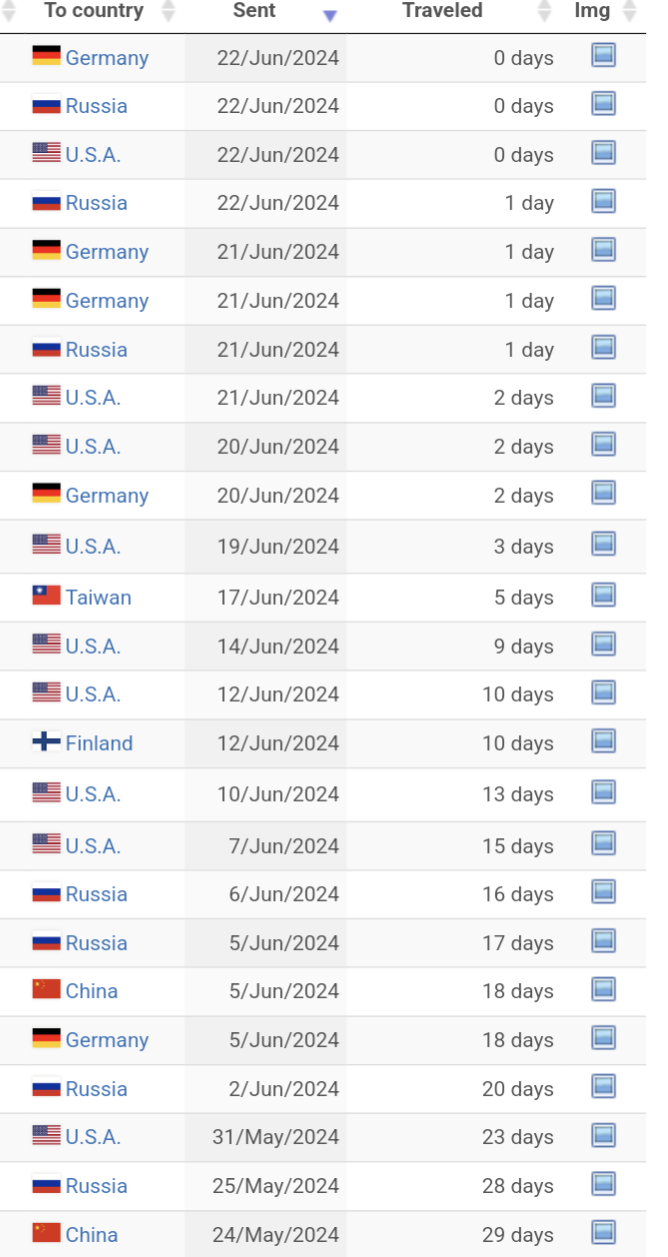View image for Russia card sent 25/May/2024

coord(603,1184)
